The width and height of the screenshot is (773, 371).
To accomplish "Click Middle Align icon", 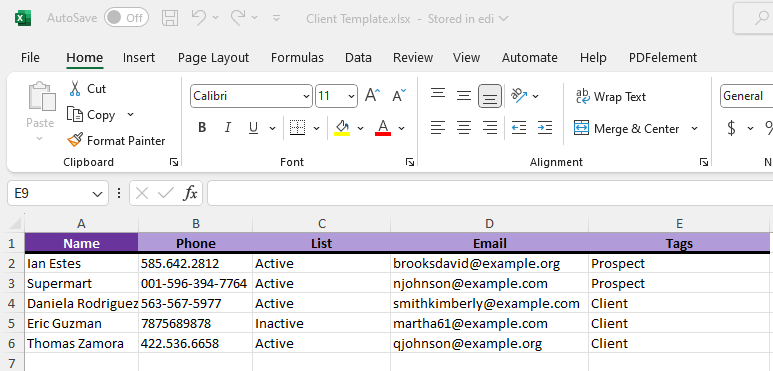I will [x=463, y=96].
